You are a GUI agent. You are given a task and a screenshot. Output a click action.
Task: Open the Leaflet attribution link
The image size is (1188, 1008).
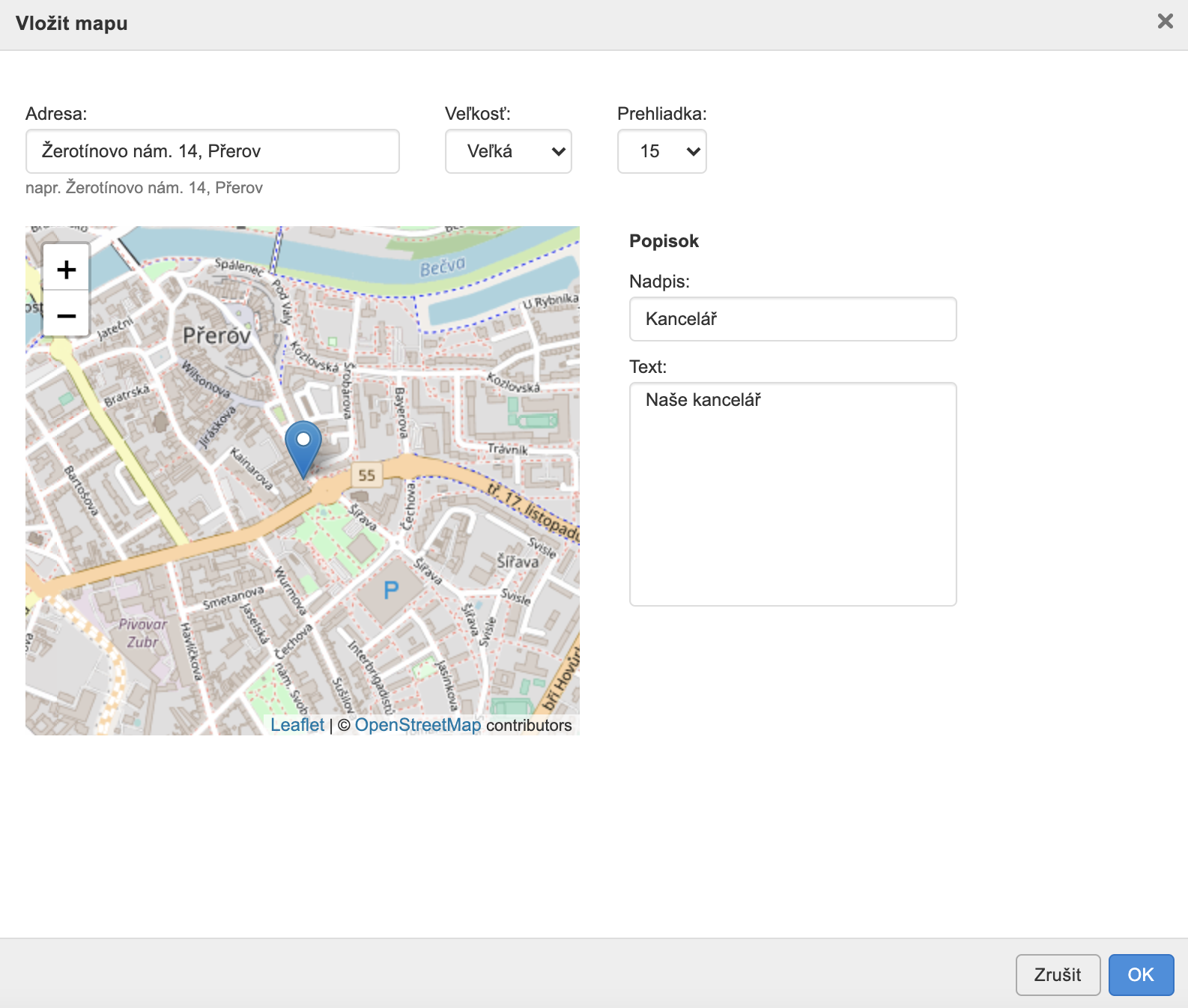(x=297, y=725)
